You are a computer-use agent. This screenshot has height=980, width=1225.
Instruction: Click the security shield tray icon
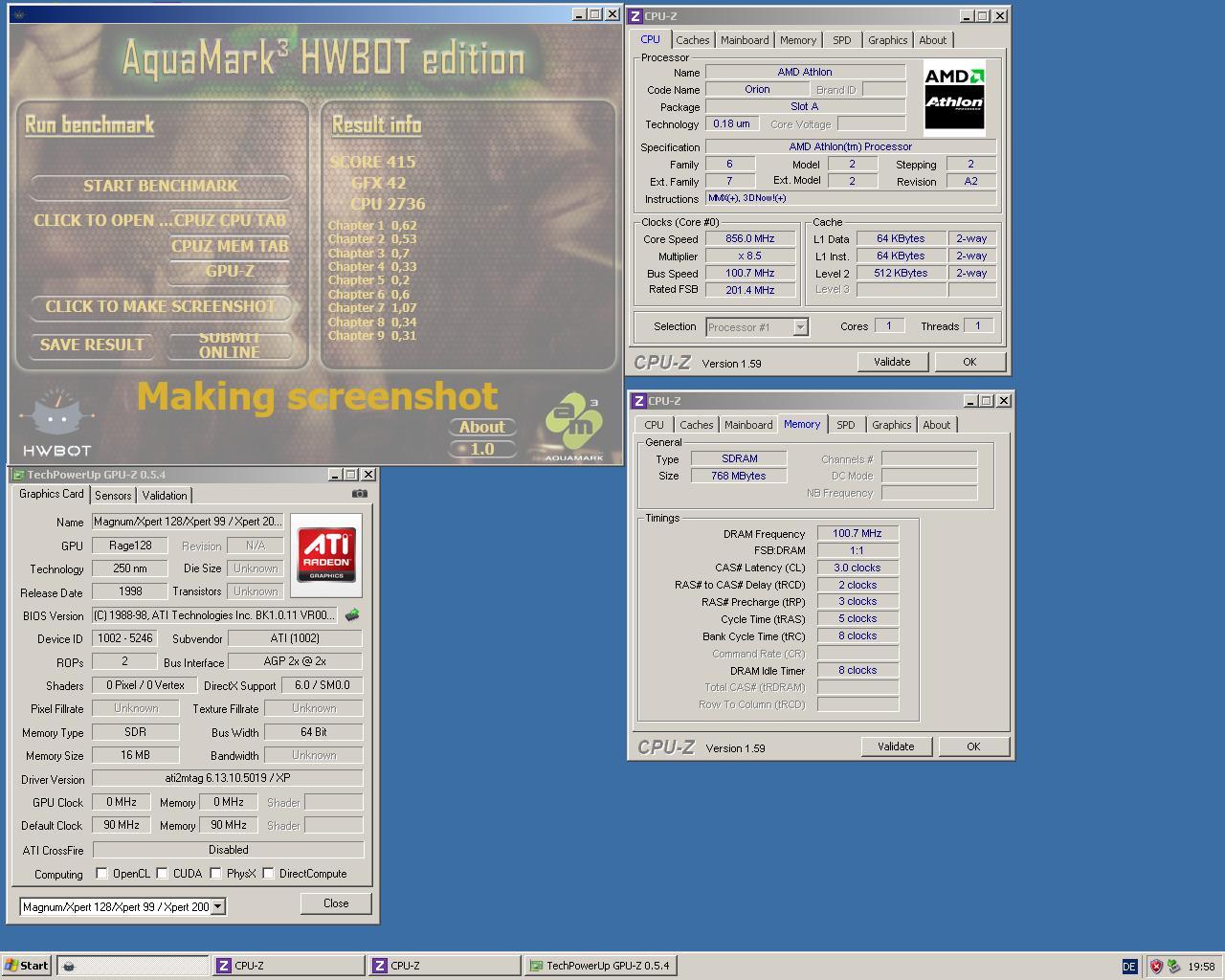pos(1156,967)
